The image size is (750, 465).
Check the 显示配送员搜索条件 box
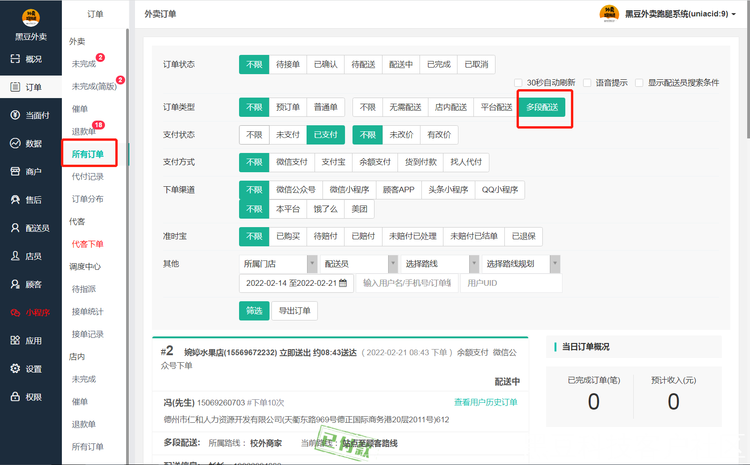click(640, 83)
